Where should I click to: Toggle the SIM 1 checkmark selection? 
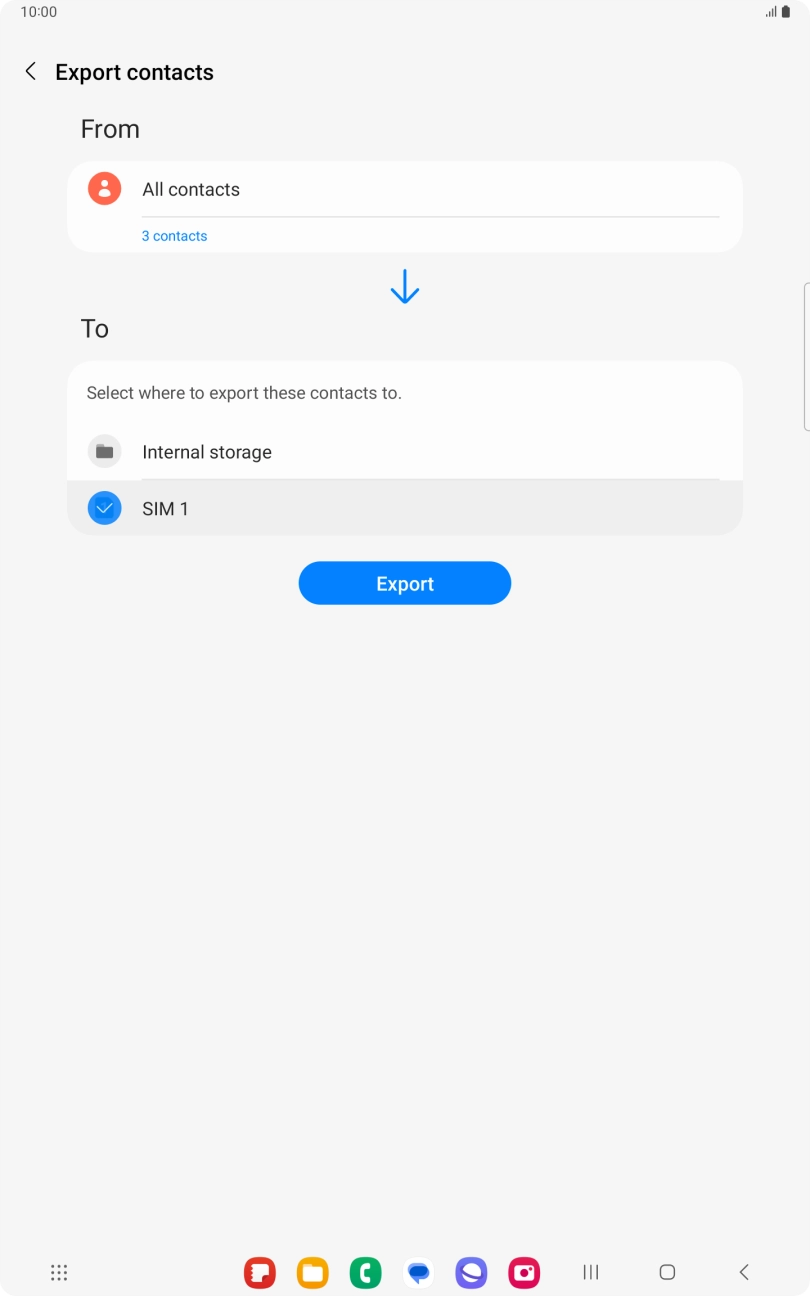(104, 509)
